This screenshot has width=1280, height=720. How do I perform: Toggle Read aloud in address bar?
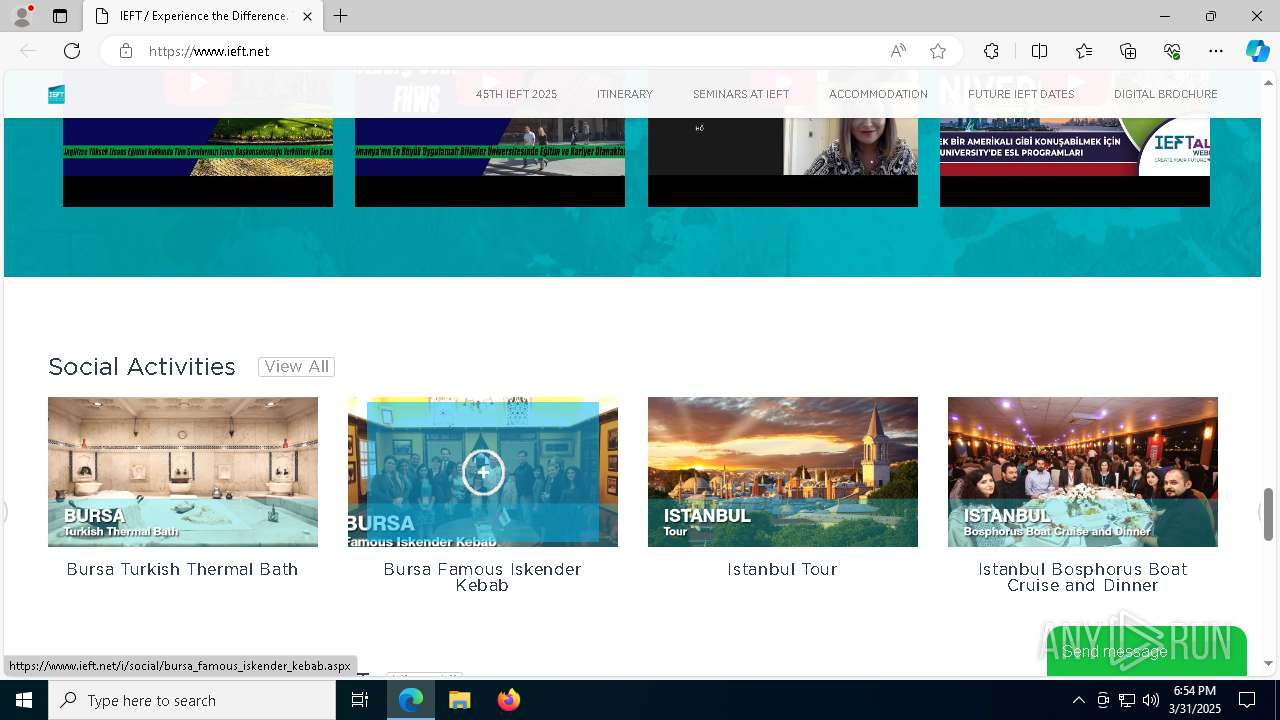click(x=898, y=51)
